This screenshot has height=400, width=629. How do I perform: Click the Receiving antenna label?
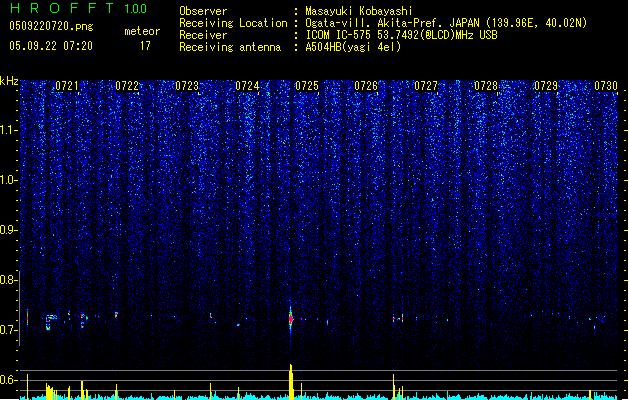tap(230, 47)
